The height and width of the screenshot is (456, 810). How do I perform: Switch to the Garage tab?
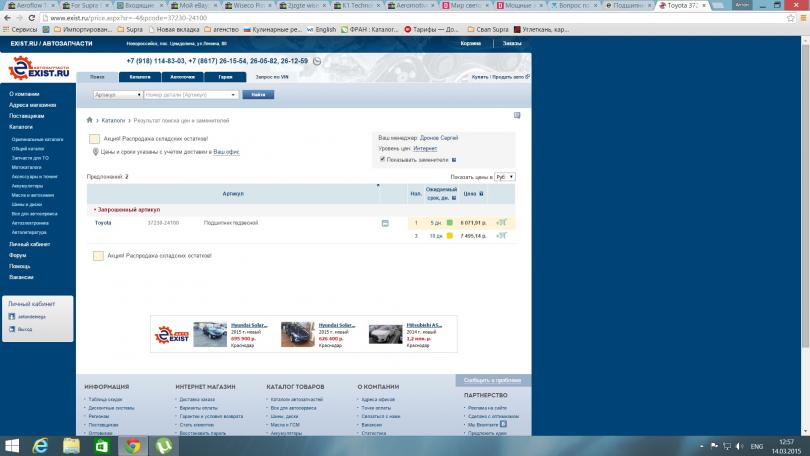(x=225, y=76)
